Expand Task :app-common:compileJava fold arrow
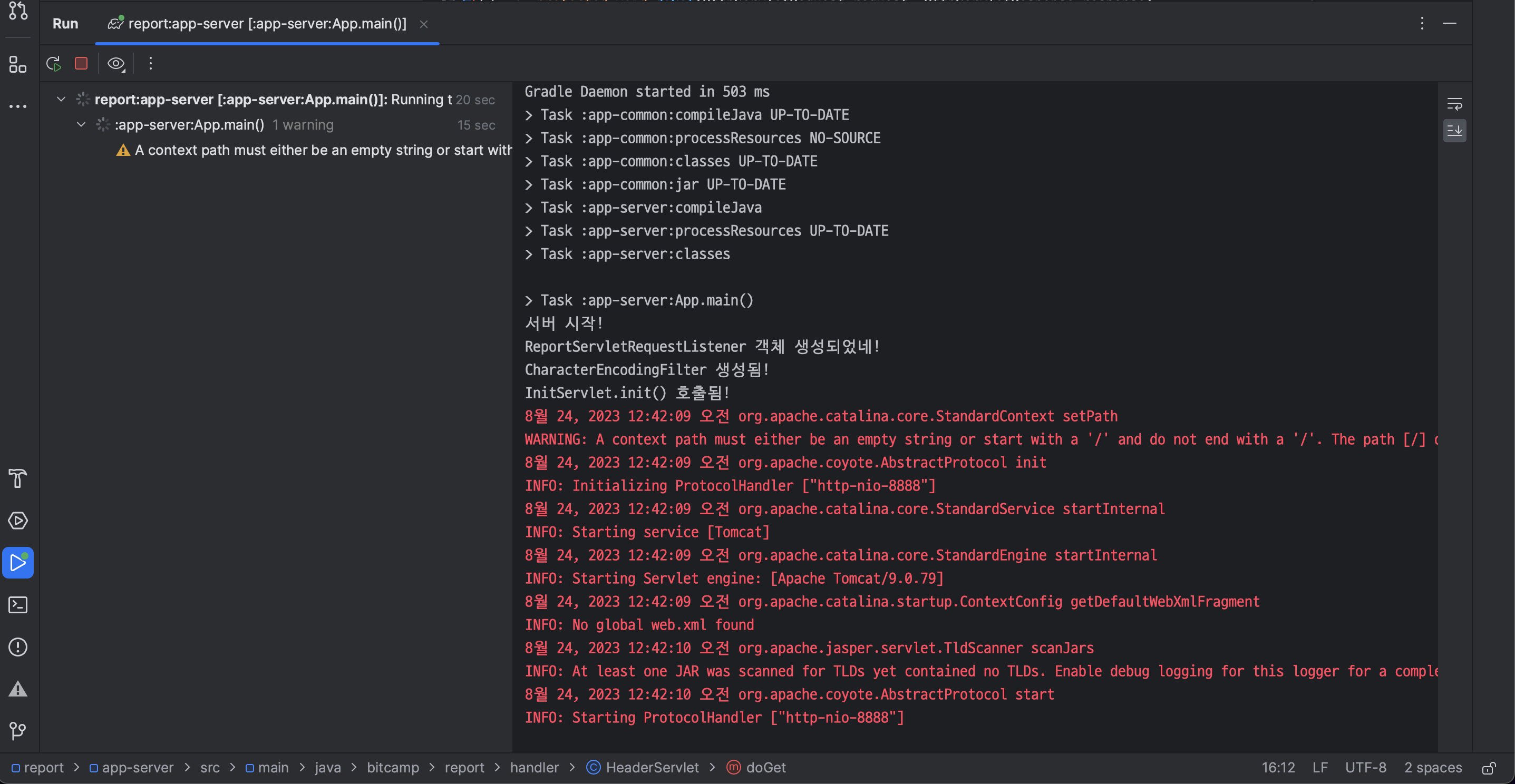Viewport: 1515px width, 784px height. pyautogui.click(x=529, y=115)
